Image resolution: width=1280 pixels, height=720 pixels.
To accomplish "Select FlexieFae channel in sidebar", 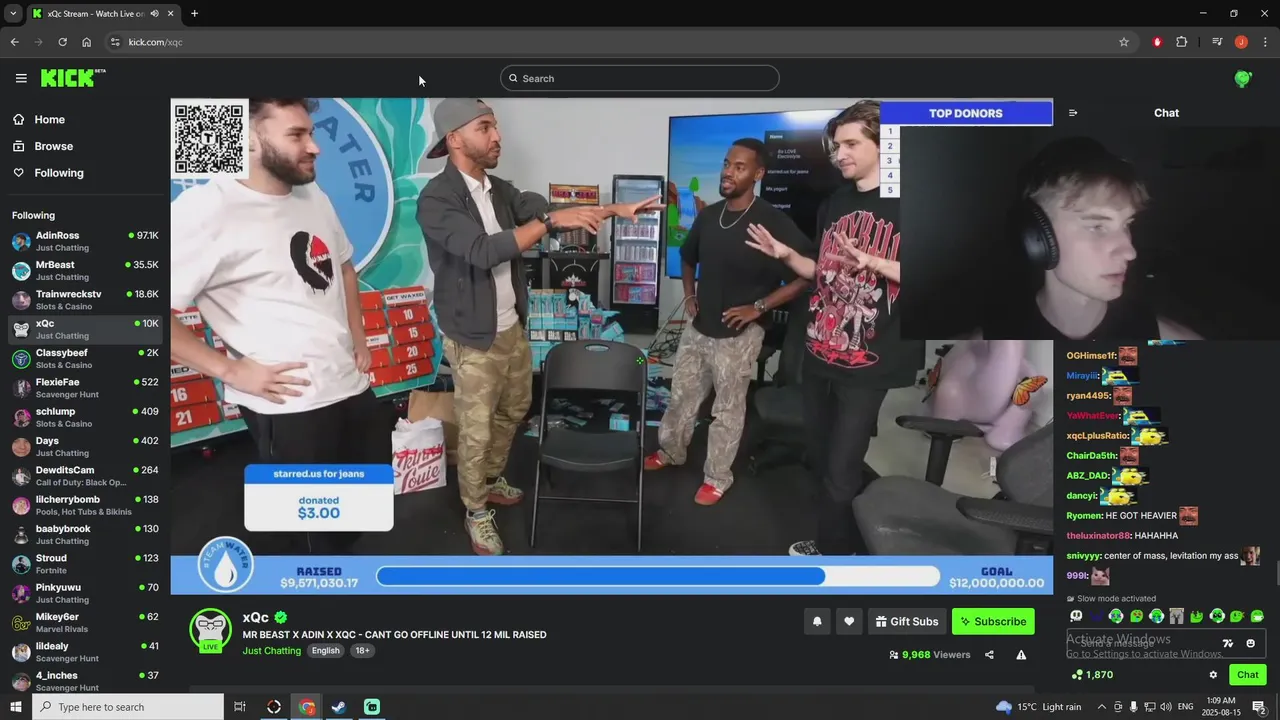I will pyautogui.click(x=85, y=388).
